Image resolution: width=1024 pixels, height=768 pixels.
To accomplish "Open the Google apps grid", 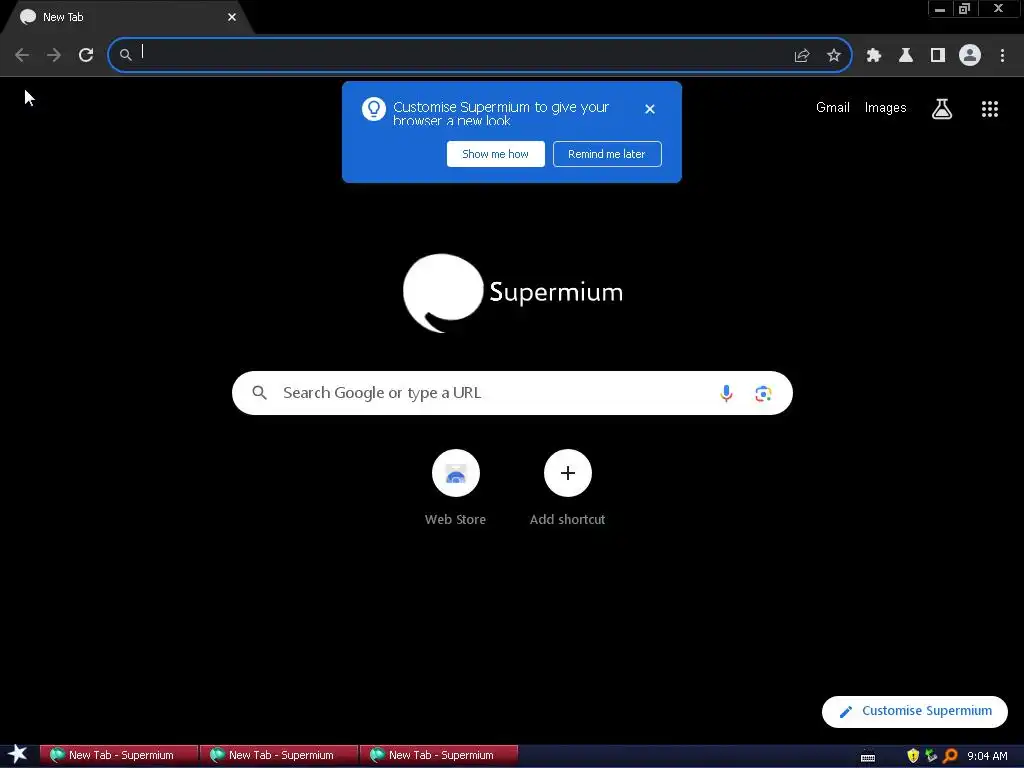I will tap(990, 109).
